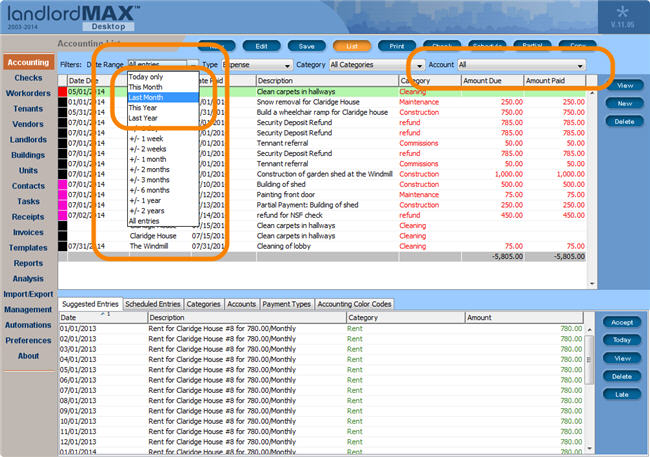
Task: Click Delete button beside accounting list
Action: pyautogui.click(x=624, y=122)
